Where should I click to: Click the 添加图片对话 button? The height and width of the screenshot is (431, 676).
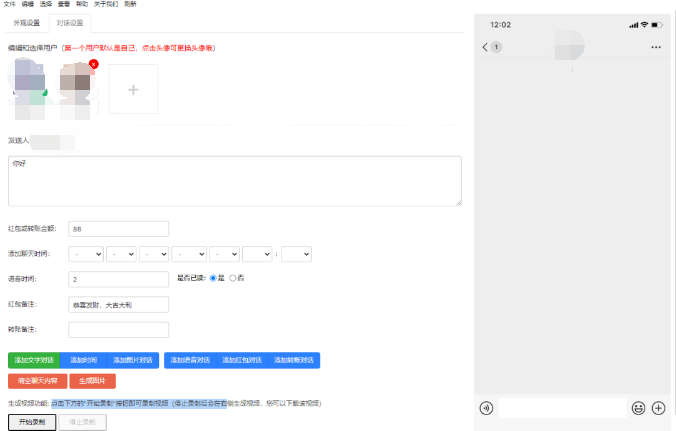click(x=133, y=360)
